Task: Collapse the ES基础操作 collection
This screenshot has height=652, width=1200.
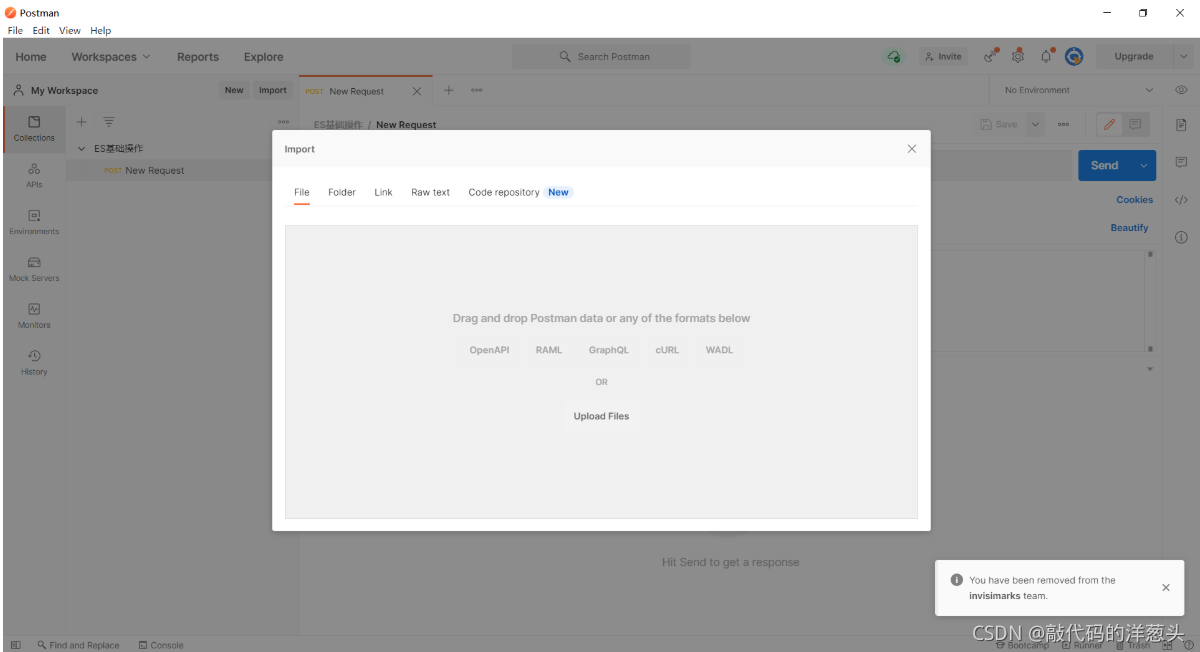Action: (82, 148)
